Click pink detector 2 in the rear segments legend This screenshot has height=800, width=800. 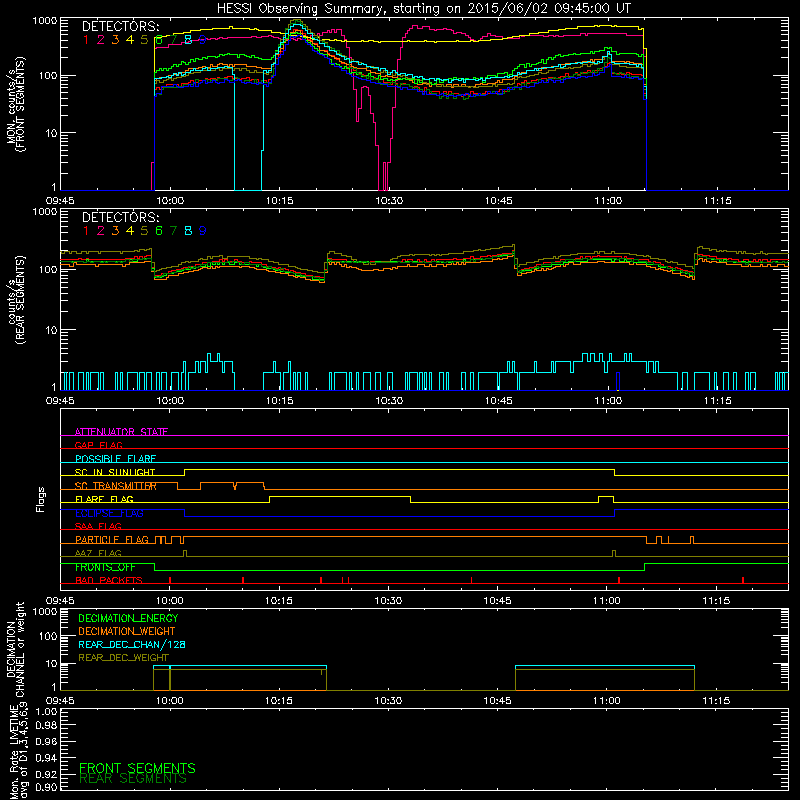[x=101, y=231]
